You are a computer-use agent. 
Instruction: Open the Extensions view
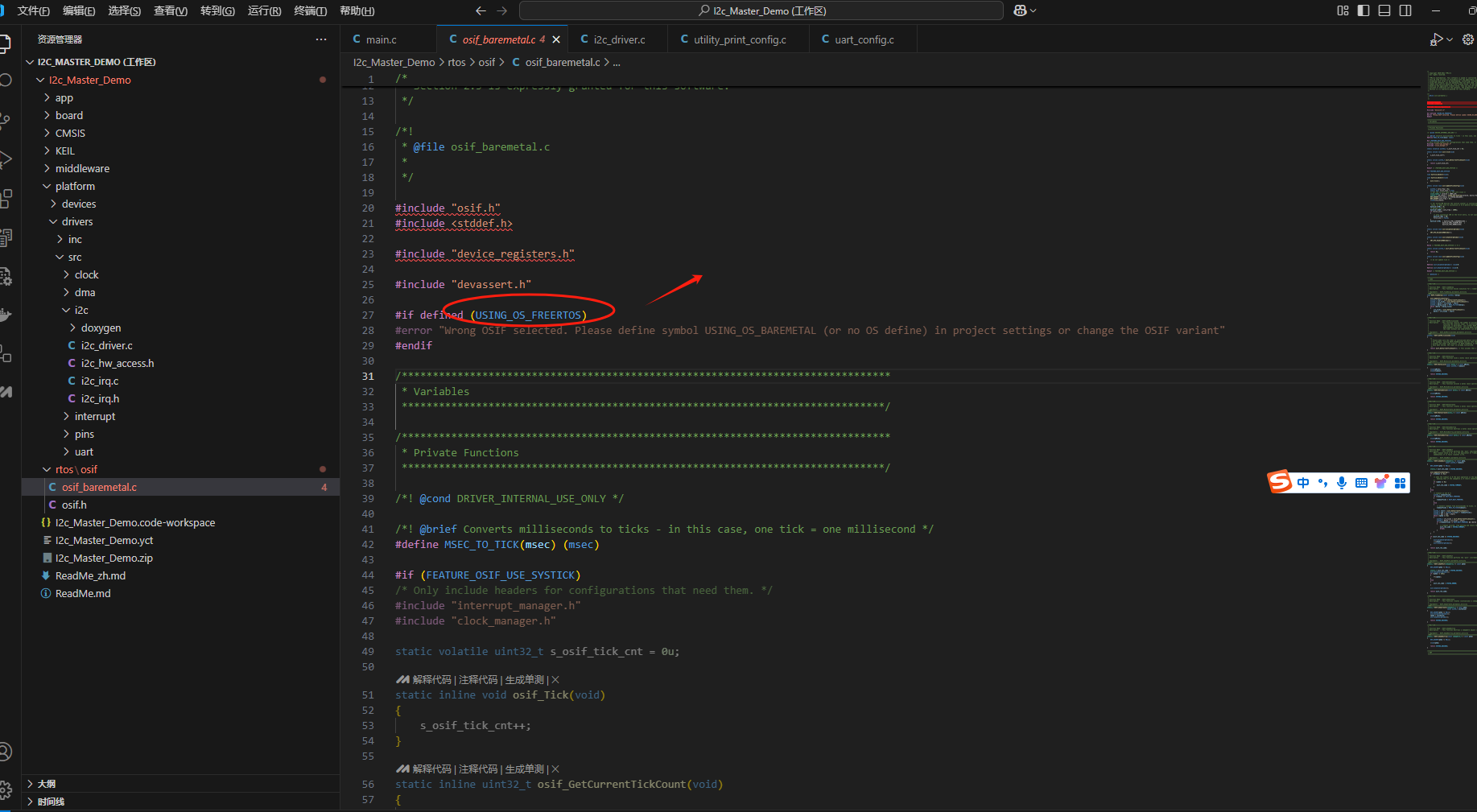point(5,198)
